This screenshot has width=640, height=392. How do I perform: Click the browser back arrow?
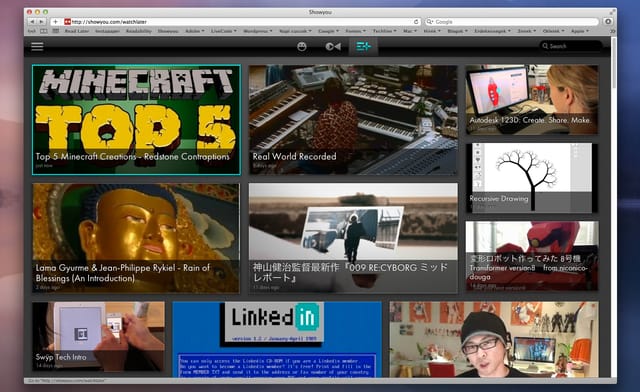click(x=32, y=22)
